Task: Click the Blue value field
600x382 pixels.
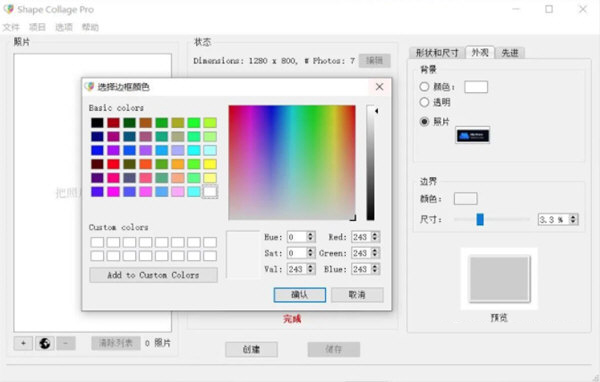Action: click(361, 269)
